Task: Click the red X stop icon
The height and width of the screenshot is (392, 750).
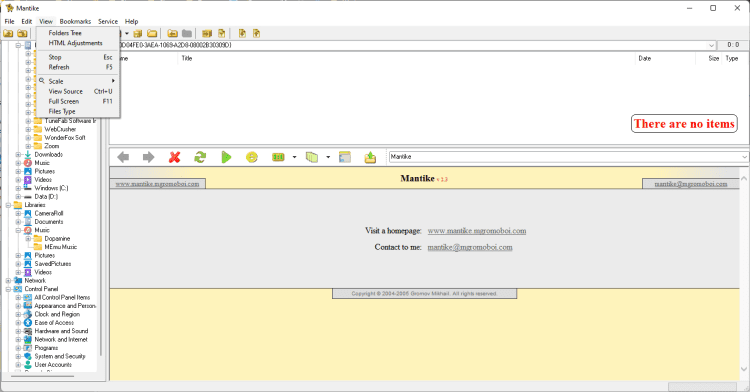Action: coord(175,157)
